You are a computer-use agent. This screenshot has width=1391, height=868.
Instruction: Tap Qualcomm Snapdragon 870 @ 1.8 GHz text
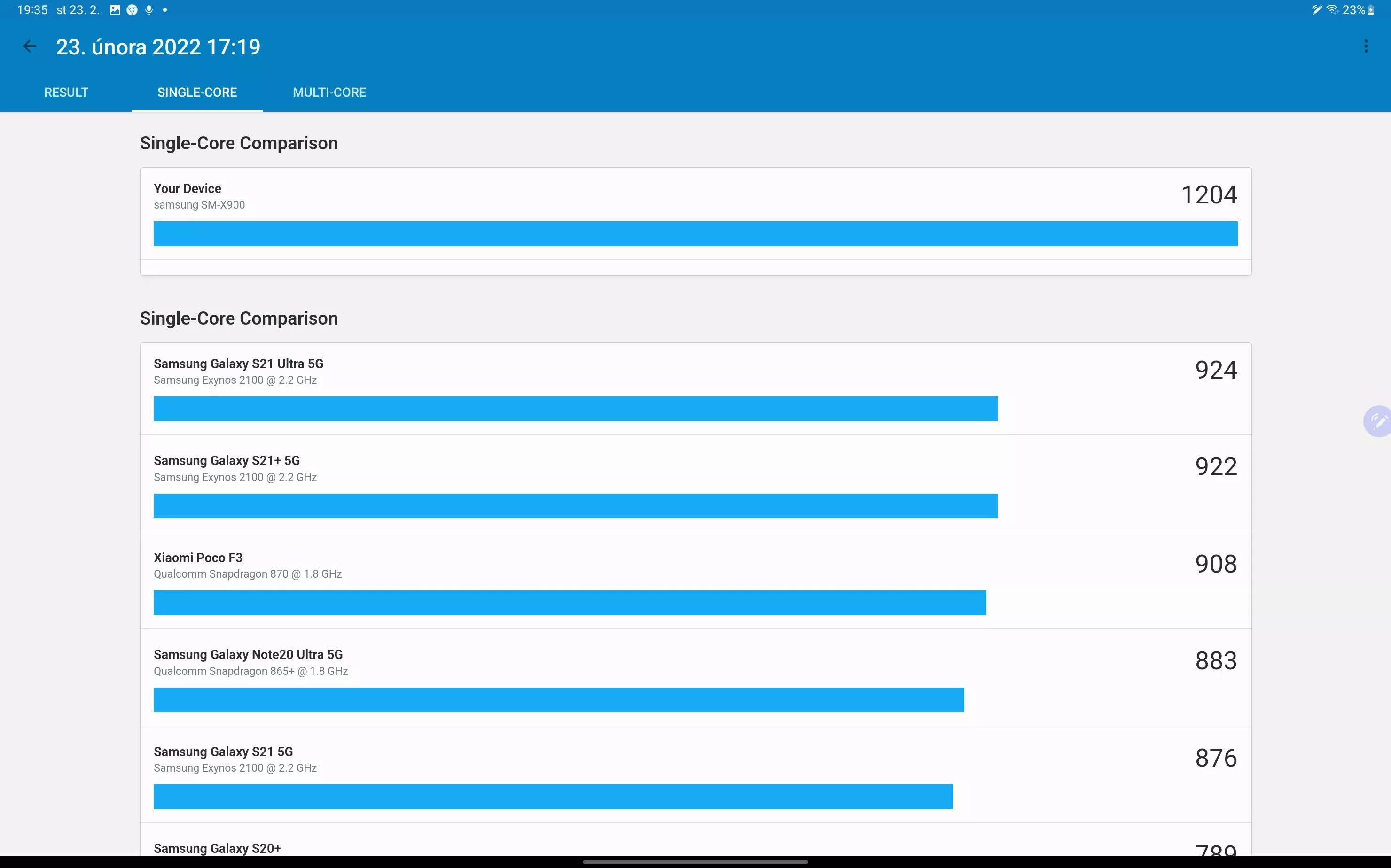pyautogui.click(x=248, y=574)
